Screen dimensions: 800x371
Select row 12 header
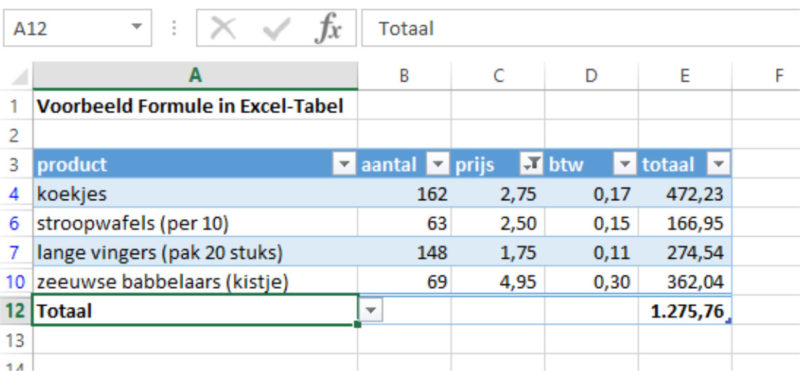(x=16, y=310)
